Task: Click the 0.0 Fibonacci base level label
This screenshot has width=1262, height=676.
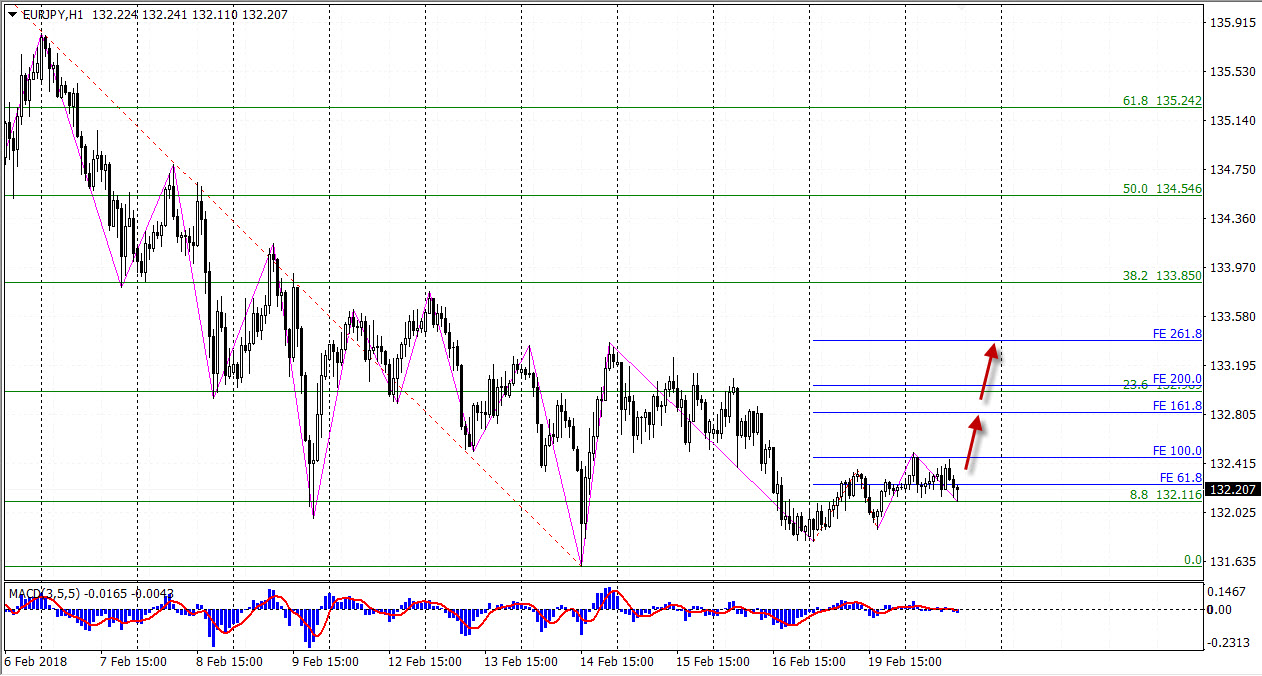Action: 1192,560
